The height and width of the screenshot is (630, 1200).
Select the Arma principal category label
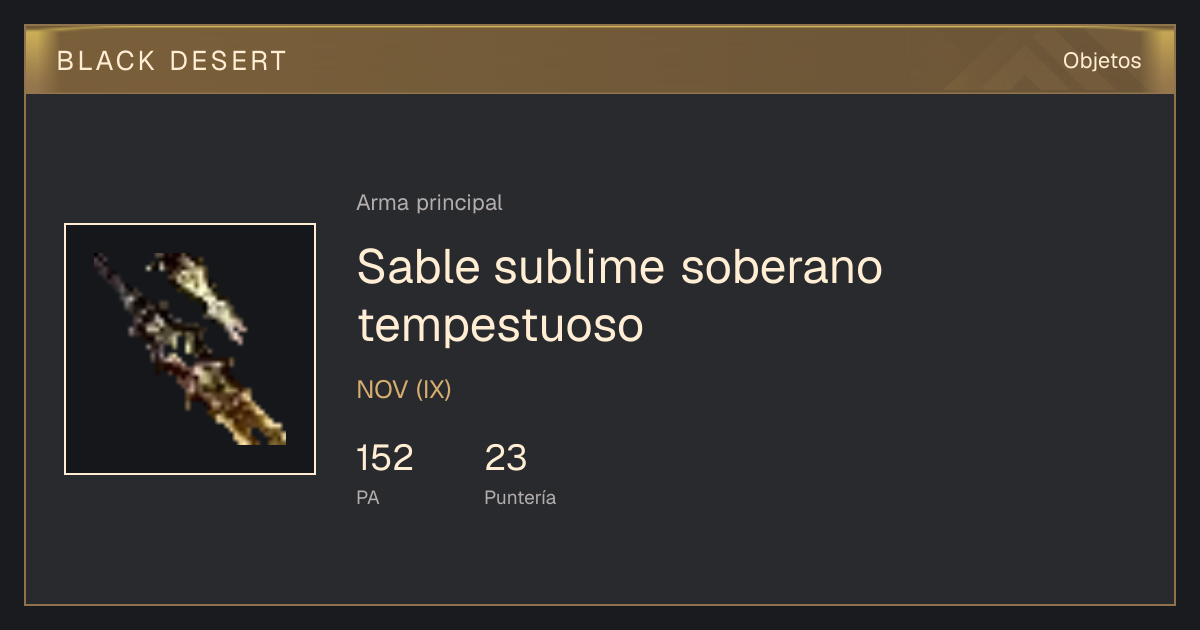[x=429, y=203]
